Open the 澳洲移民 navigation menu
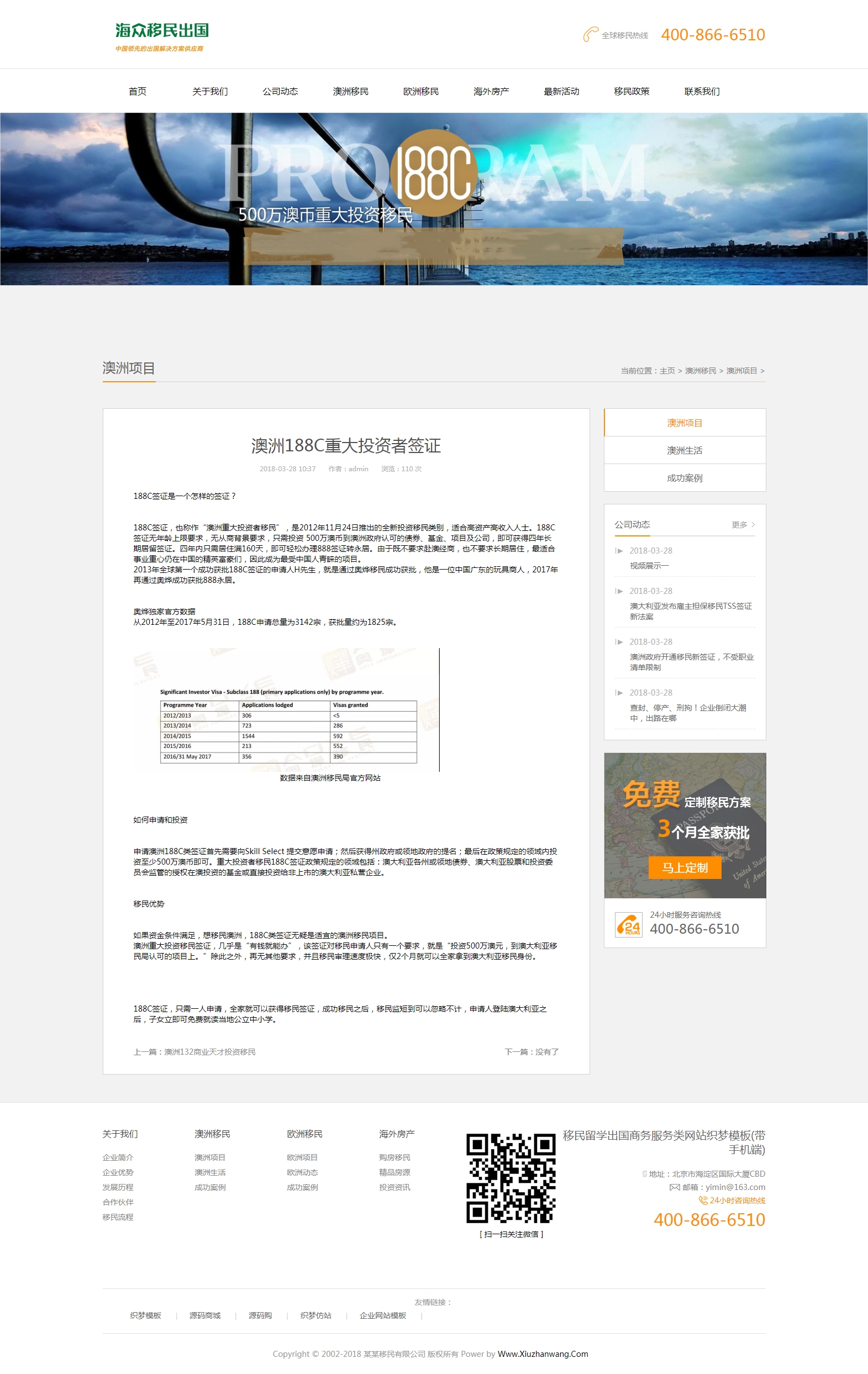 pos(350,91)
